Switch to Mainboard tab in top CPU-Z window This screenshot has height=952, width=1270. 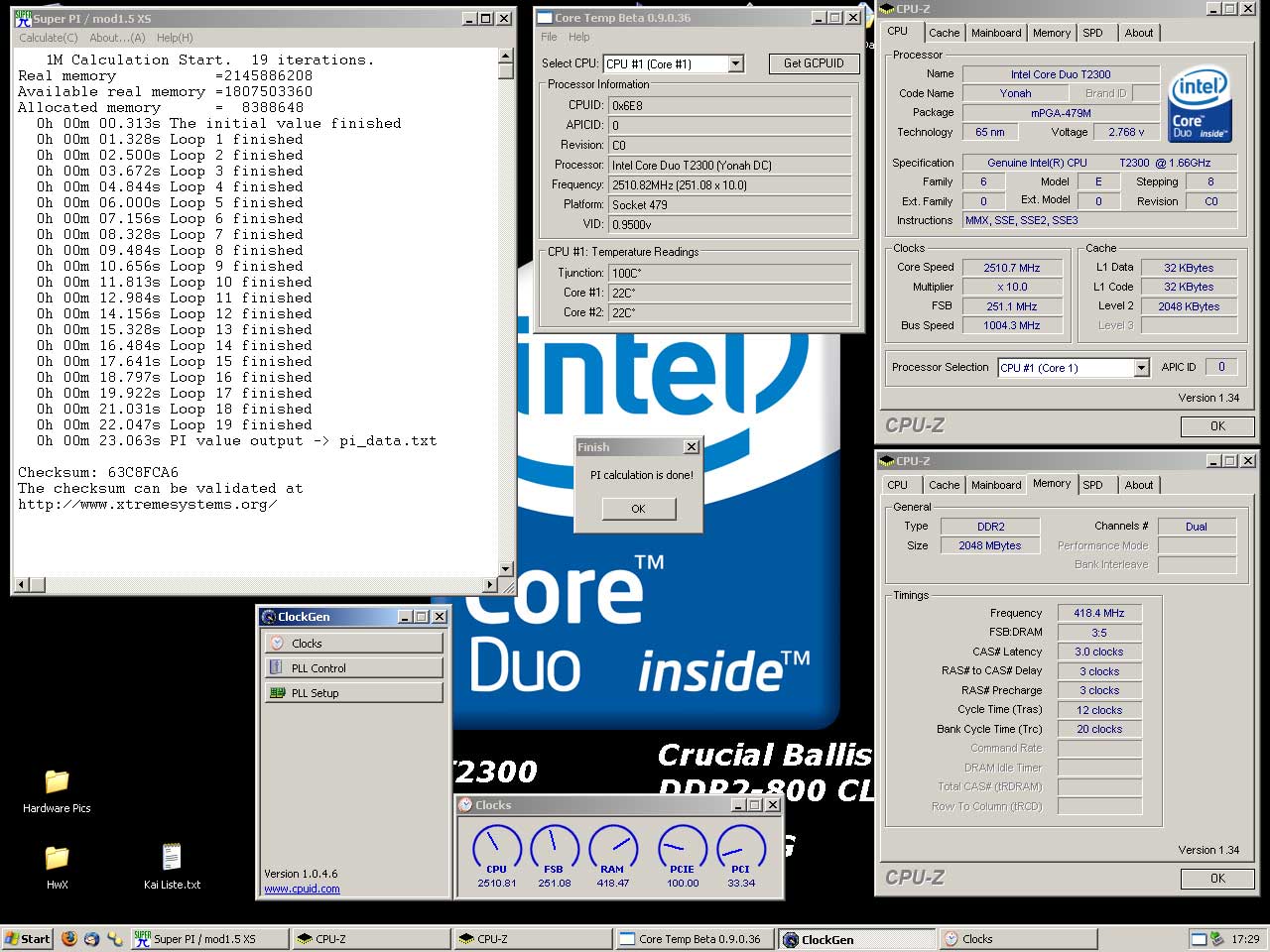click(996, 33)
